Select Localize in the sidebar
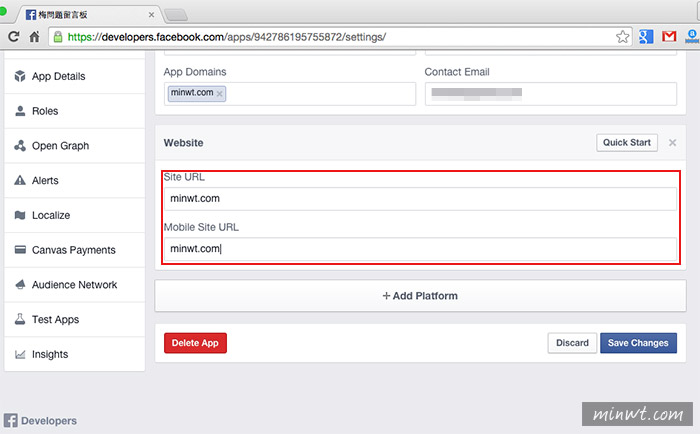700x434 pixels. click(75, 216)
